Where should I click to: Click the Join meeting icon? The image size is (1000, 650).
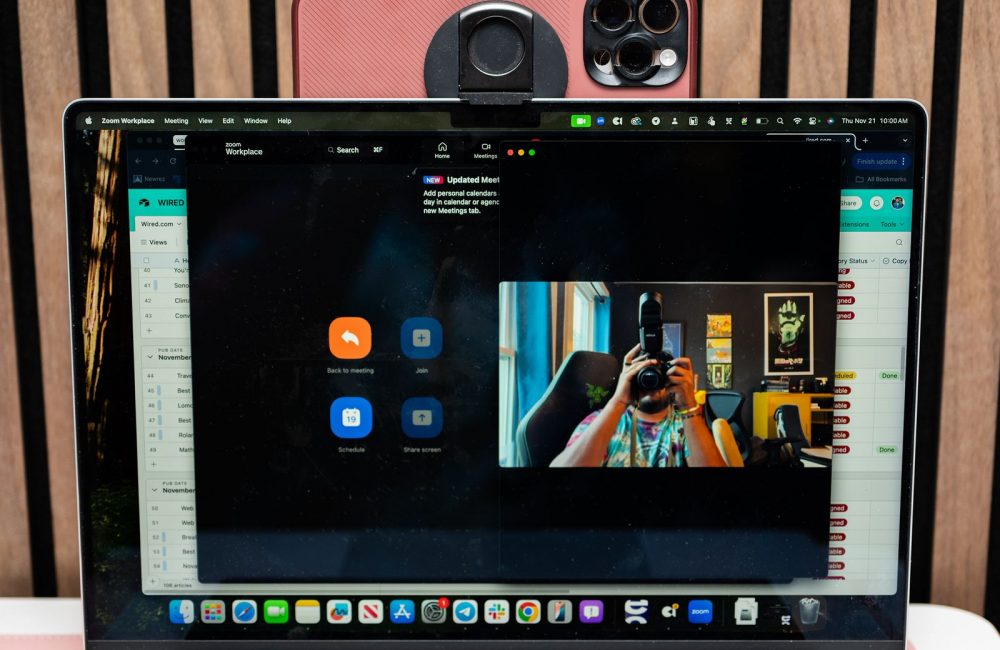coord(421,338)
